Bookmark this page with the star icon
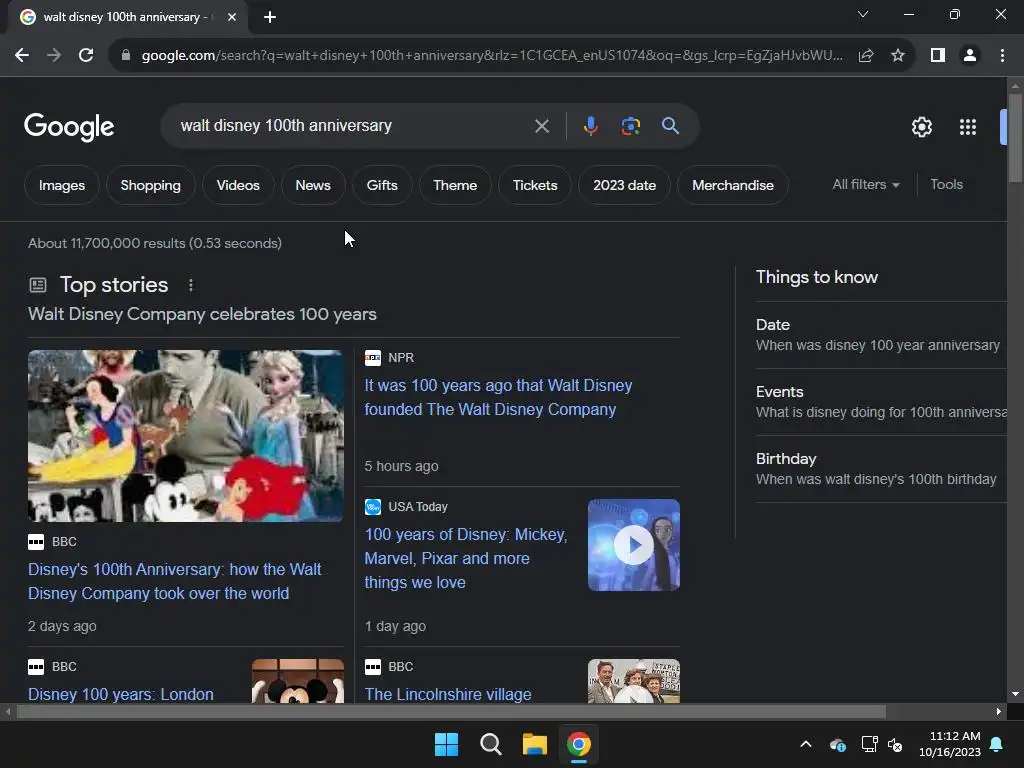The width and height of the screenshot is (1024, 768). tap(898, 56)
